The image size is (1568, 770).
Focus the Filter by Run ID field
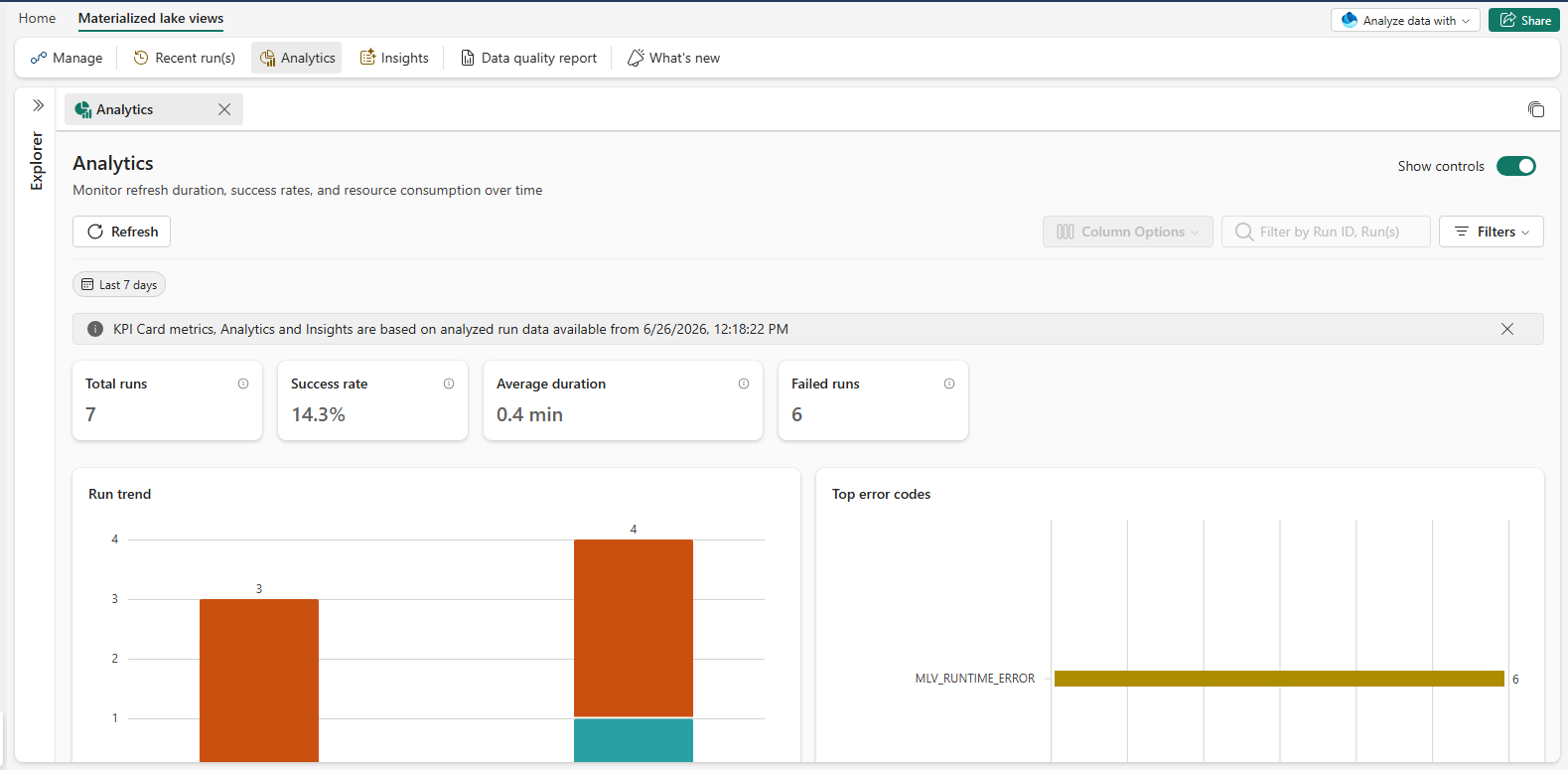tap(1326, 231)
